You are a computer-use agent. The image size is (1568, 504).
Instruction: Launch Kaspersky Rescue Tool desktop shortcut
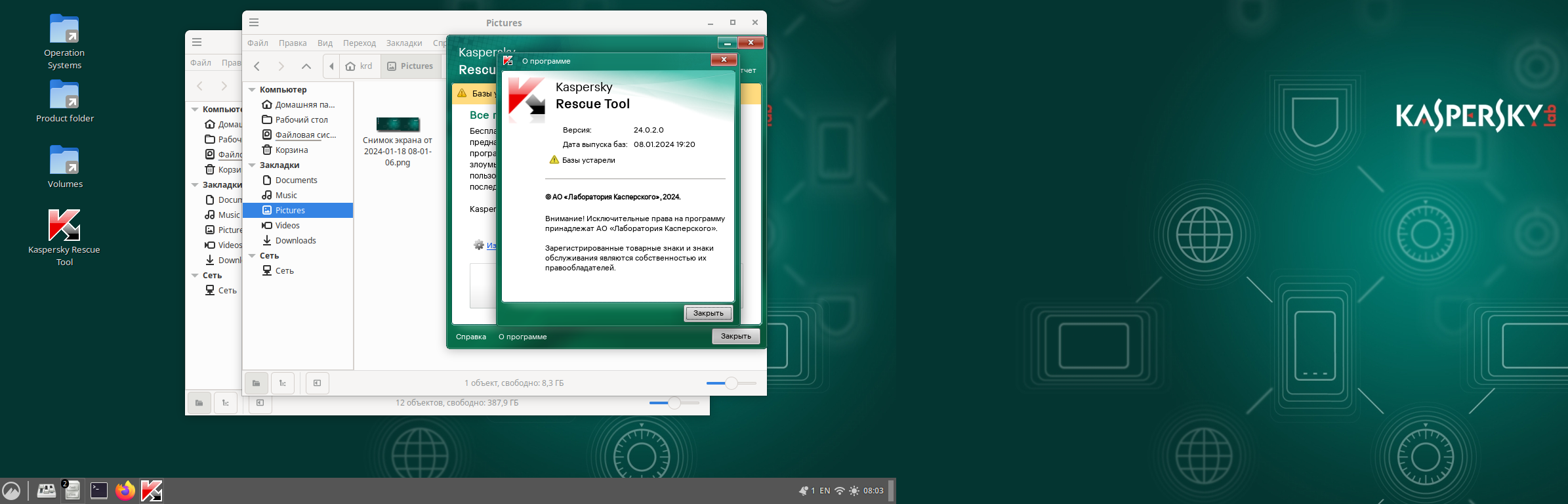64,238
